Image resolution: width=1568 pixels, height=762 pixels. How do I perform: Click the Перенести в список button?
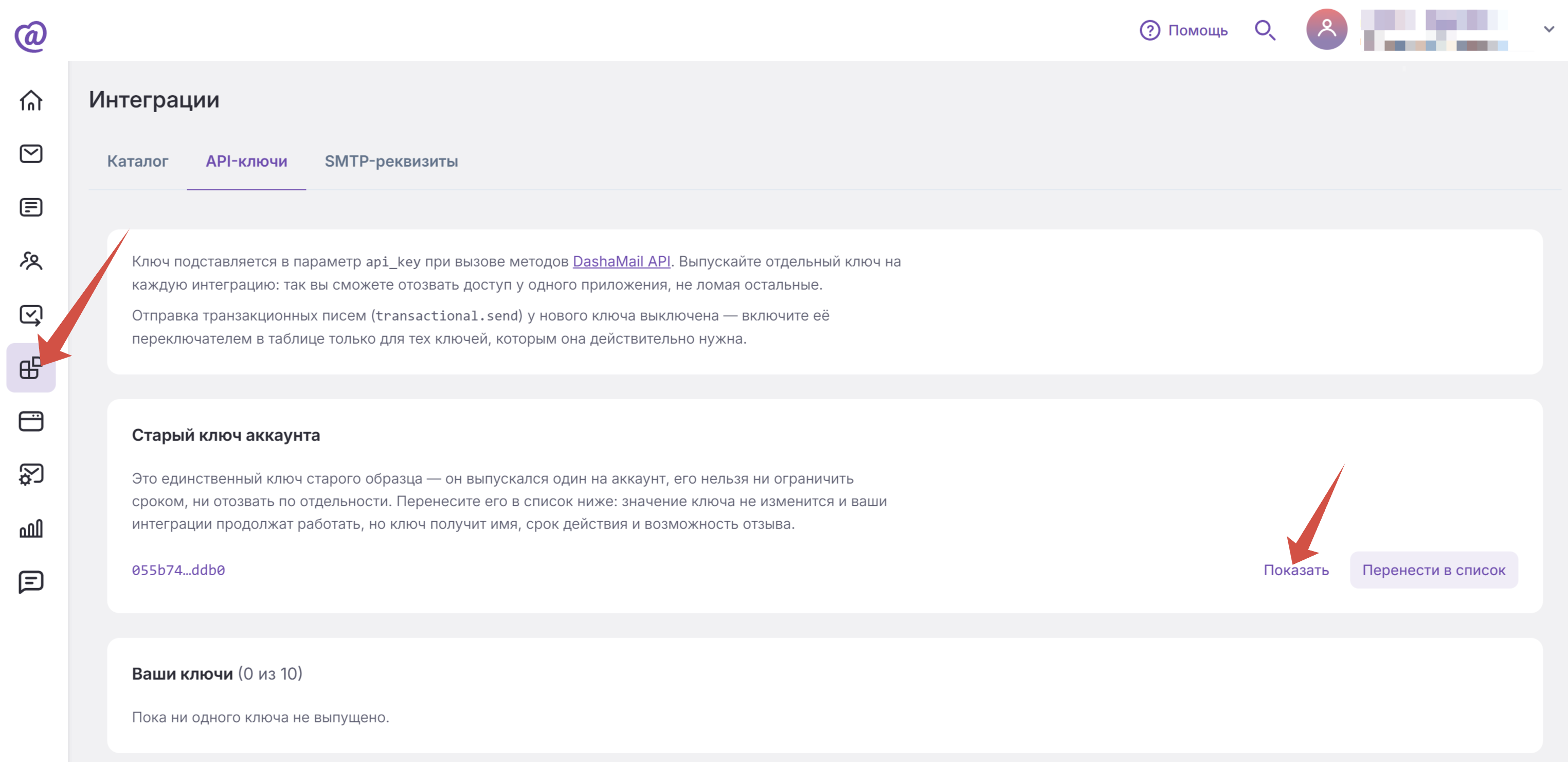coord(1433,570)
